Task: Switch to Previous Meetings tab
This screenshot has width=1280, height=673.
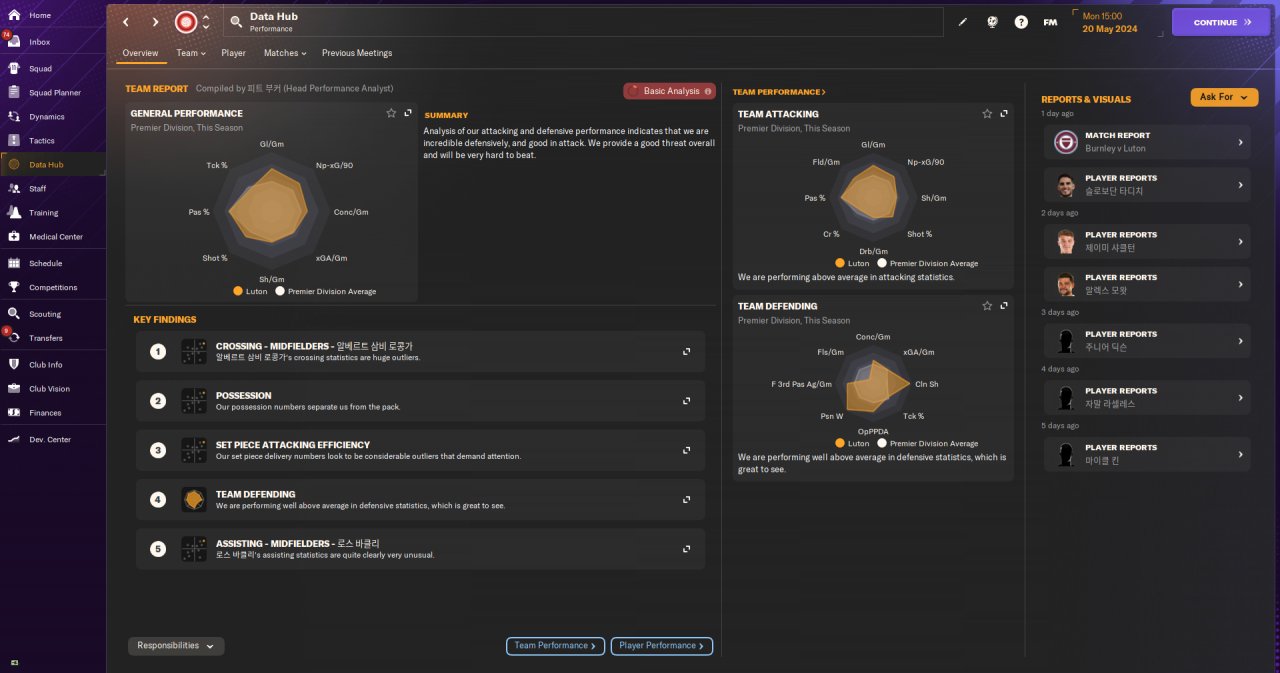Action: [357, 53]
